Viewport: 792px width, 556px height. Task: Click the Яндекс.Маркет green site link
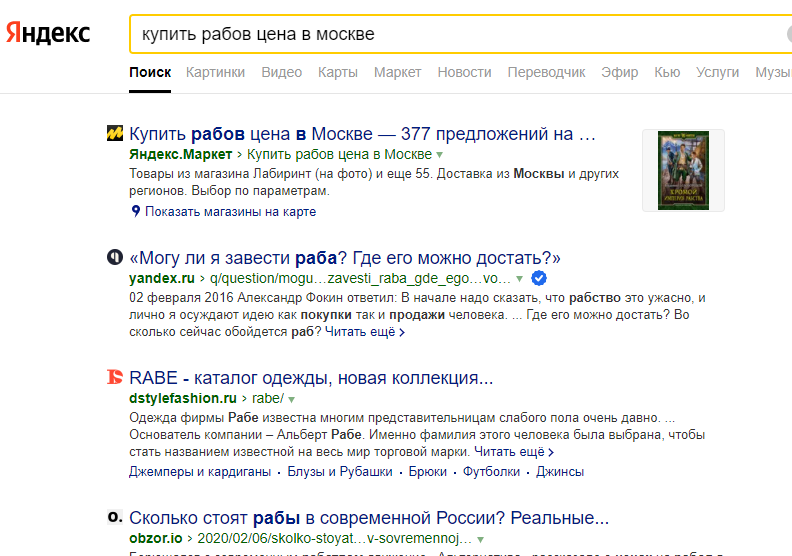click(180, 154)
